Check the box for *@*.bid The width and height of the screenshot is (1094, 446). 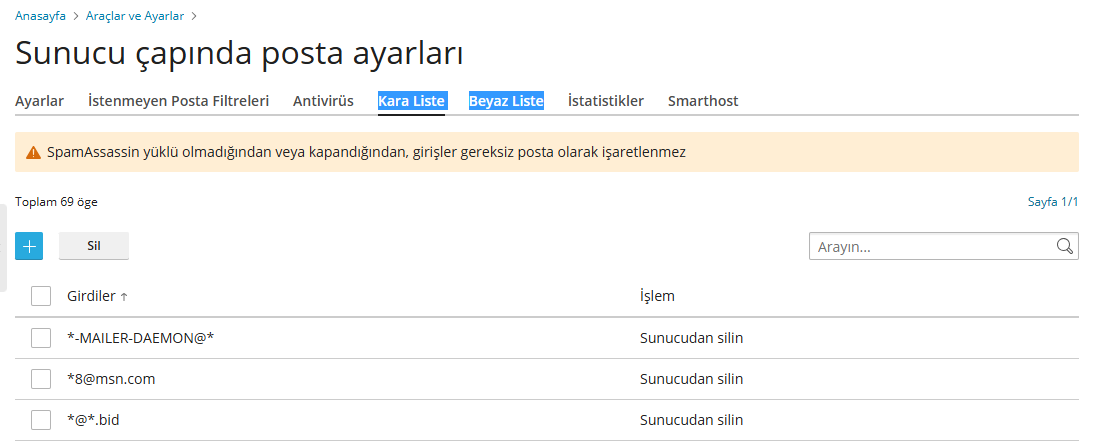point(41,420)
